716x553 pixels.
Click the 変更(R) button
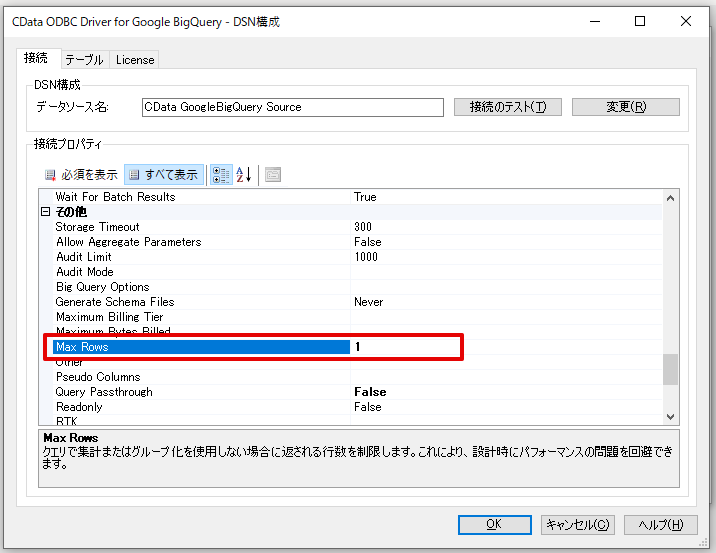point(626,107)
